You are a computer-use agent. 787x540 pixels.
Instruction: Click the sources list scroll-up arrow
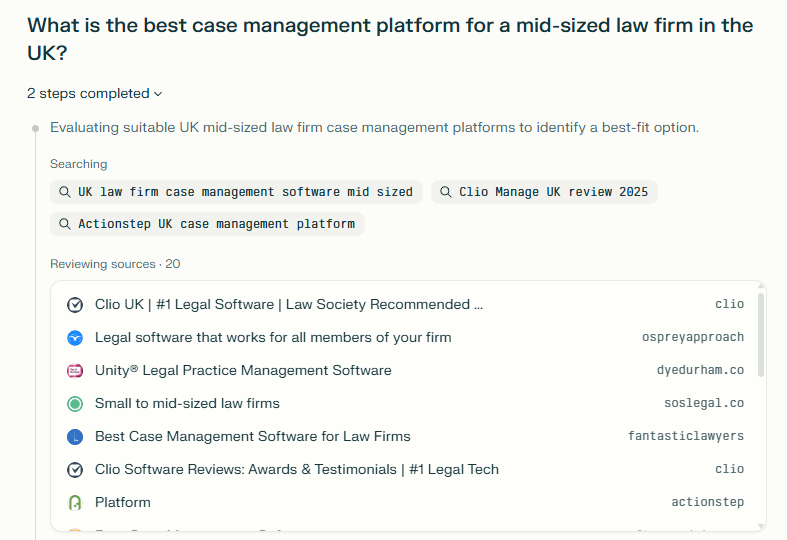761,286
